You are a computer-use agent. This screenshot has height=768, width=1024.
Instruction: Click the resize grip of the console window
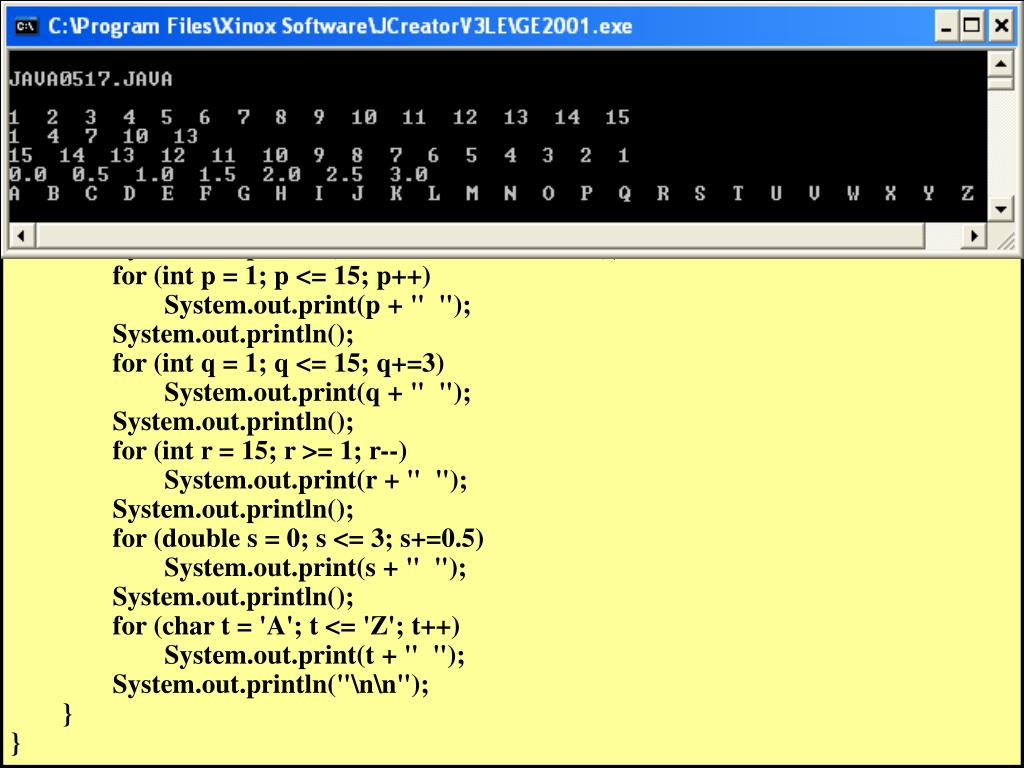[x=1006, y=240]
